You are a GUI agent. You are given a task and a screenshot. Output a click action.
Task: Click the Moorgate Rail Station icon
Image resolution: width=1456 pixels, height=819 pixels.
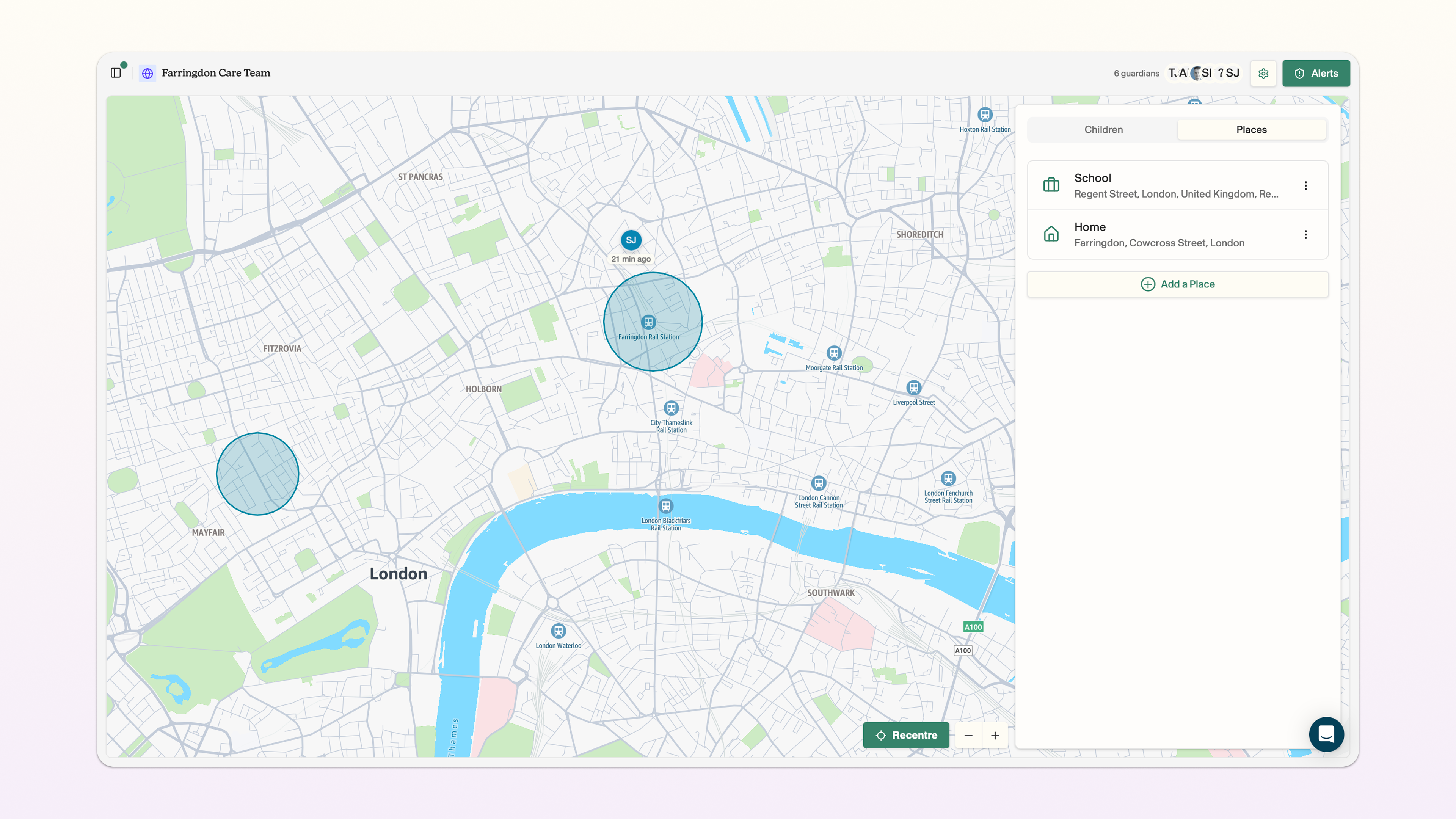[834, 353]
